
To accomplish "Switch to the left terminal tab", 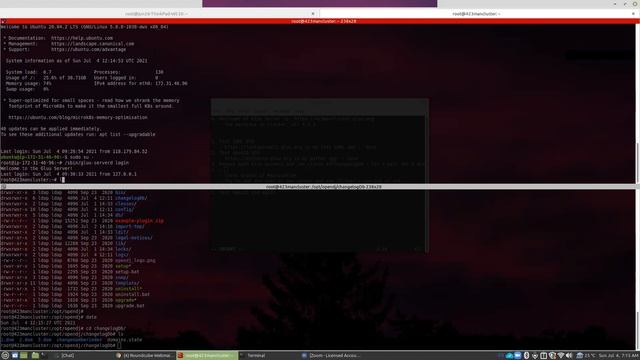I will 160,13.
